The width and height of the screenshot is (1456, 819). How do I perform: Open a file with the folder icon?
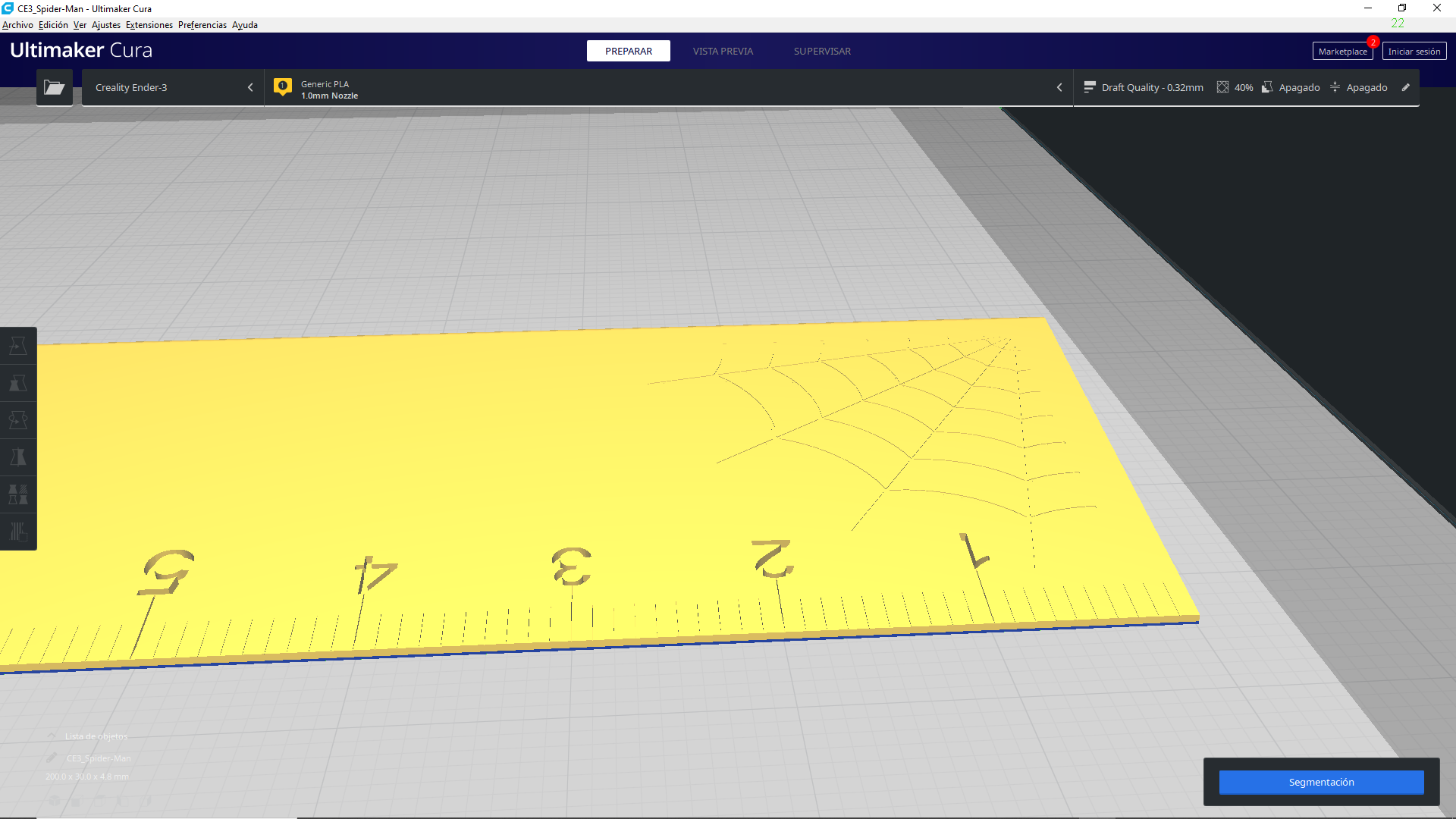coord(54,87)
